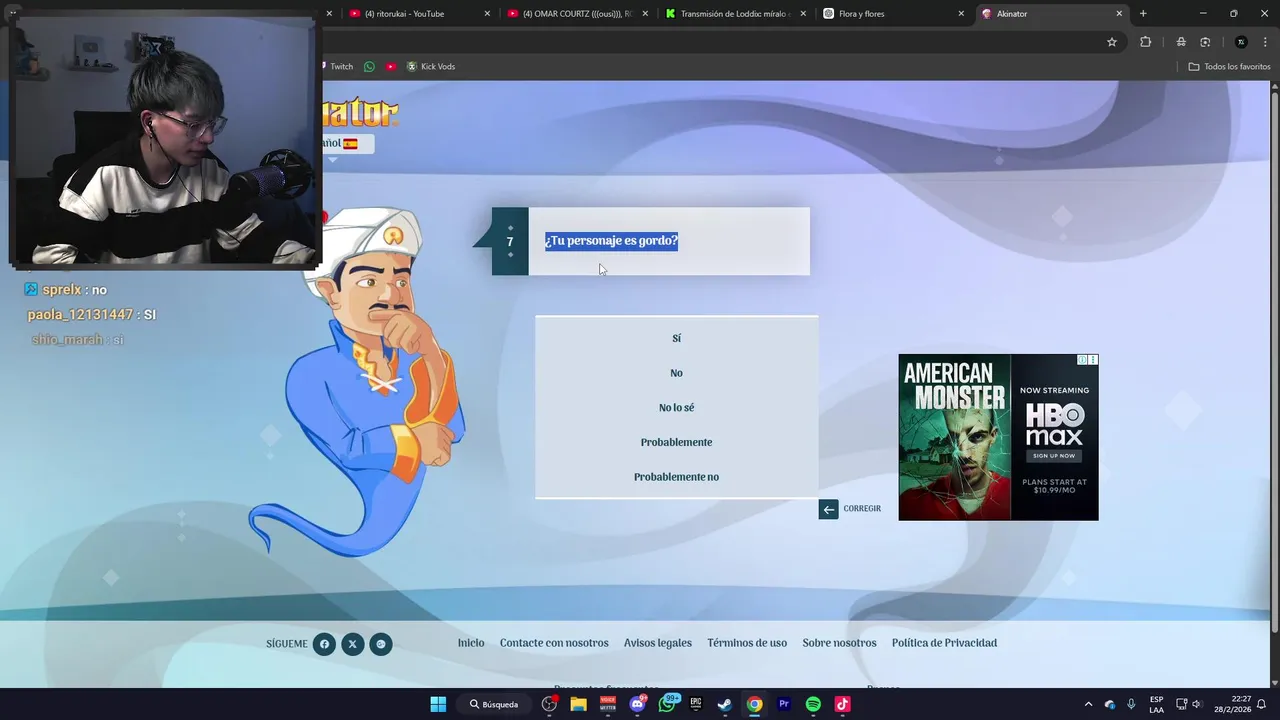Open Google Chrome taskbar icon
Image resolution: width=1280 pixels, height=720 pixels.
[x=754, y=704]
